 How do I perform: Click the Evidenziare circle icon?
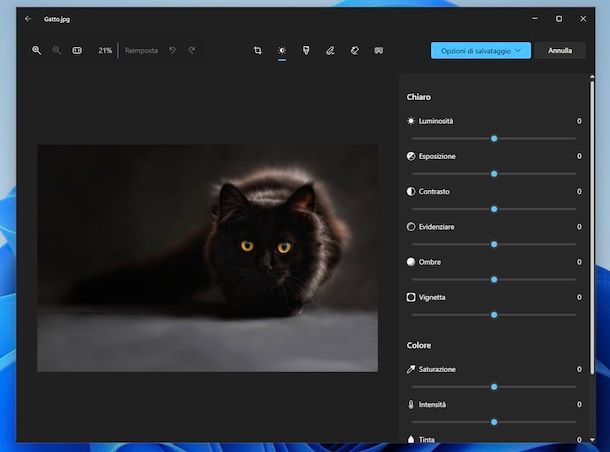point(411,227)
